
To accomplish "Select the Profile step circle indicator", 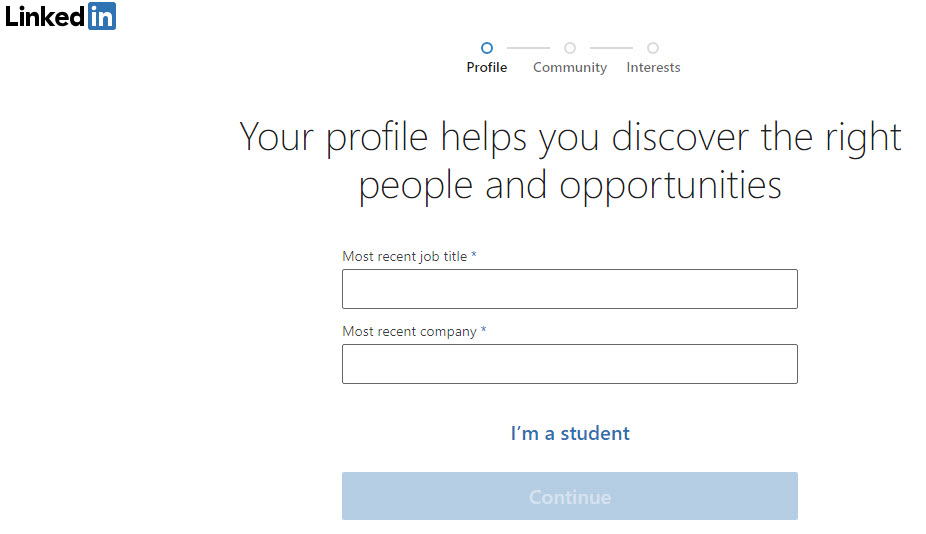I will point(487,48).
